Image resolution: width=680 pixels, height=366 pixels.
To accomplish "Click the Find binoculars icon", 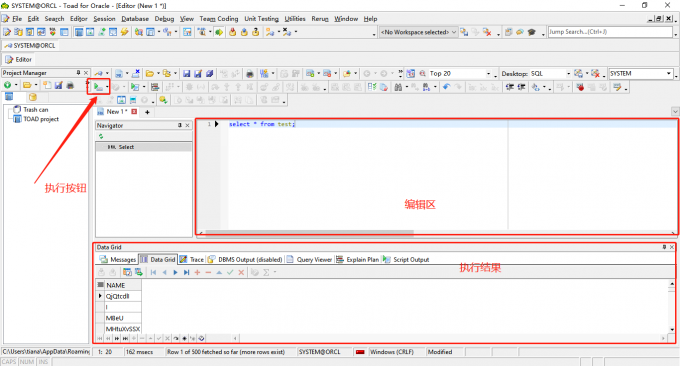I will click(x=398, y=87).
